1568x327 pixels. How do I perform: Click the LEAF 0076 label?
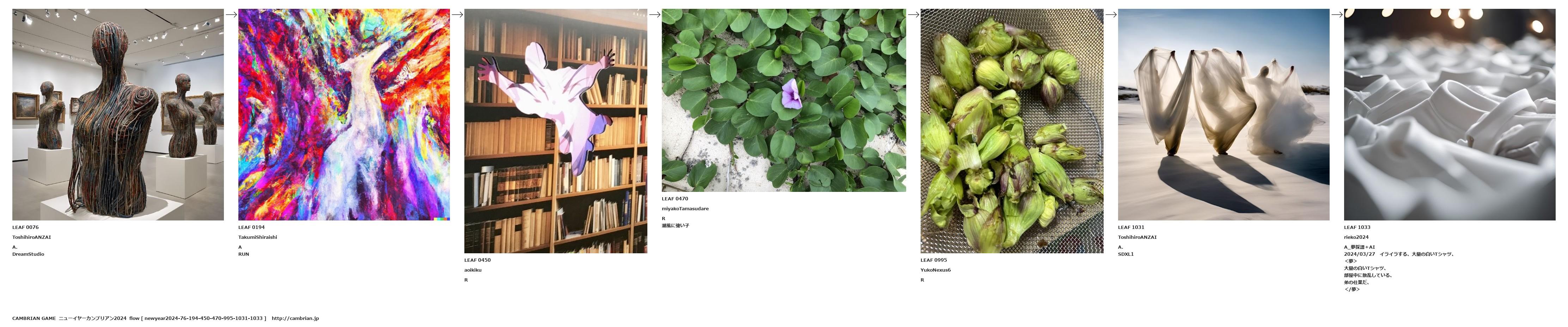point(26,227)
